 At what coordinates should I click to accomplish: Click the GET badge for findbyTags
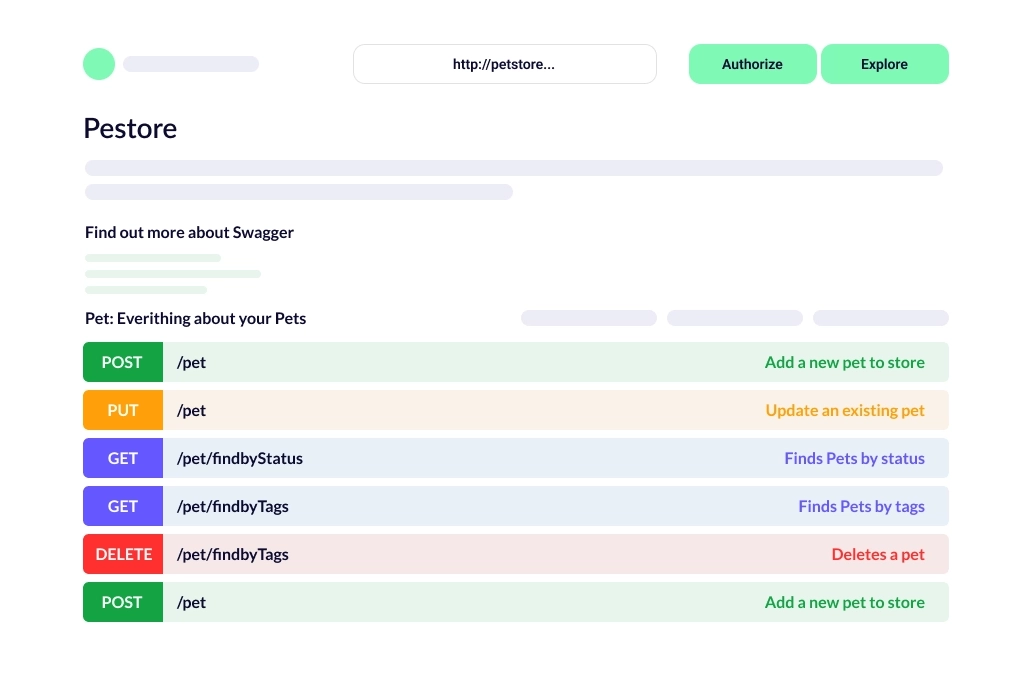pos(122,506)
